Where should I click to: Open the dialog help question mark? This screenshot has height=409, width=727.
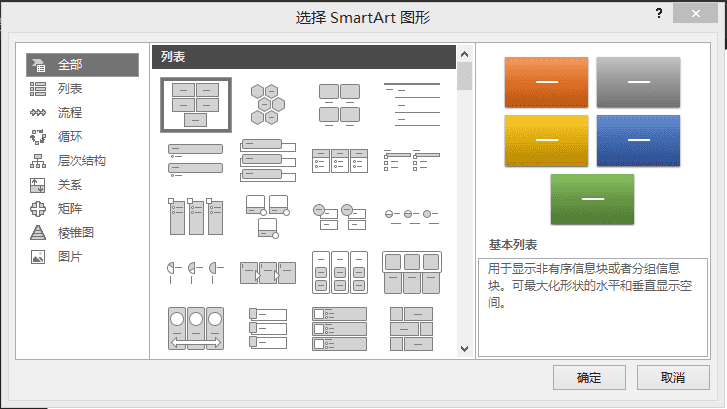click(659, 13)
